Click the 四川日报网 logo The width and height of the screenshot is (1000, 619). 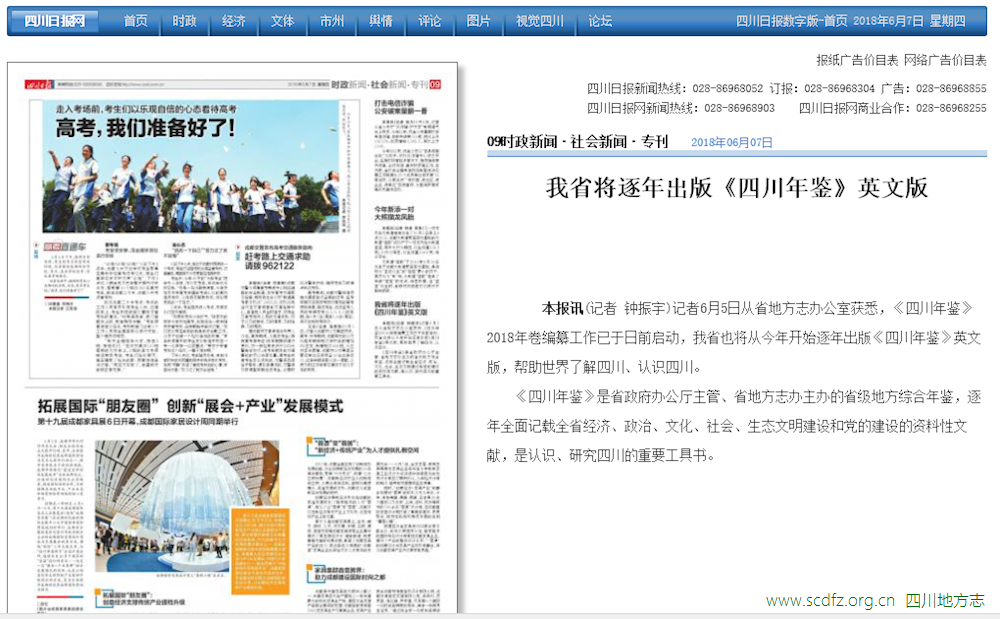click(54, 20)
